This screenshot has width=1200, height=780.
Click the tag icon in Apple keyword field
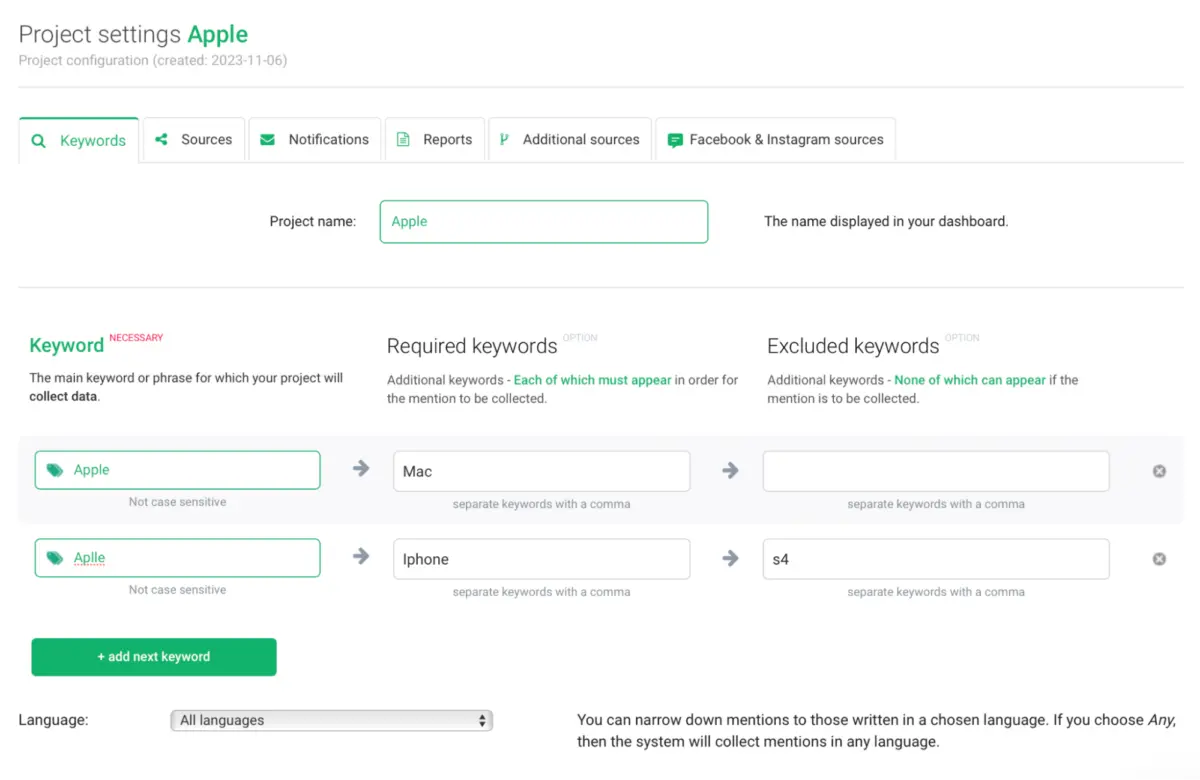55,470
